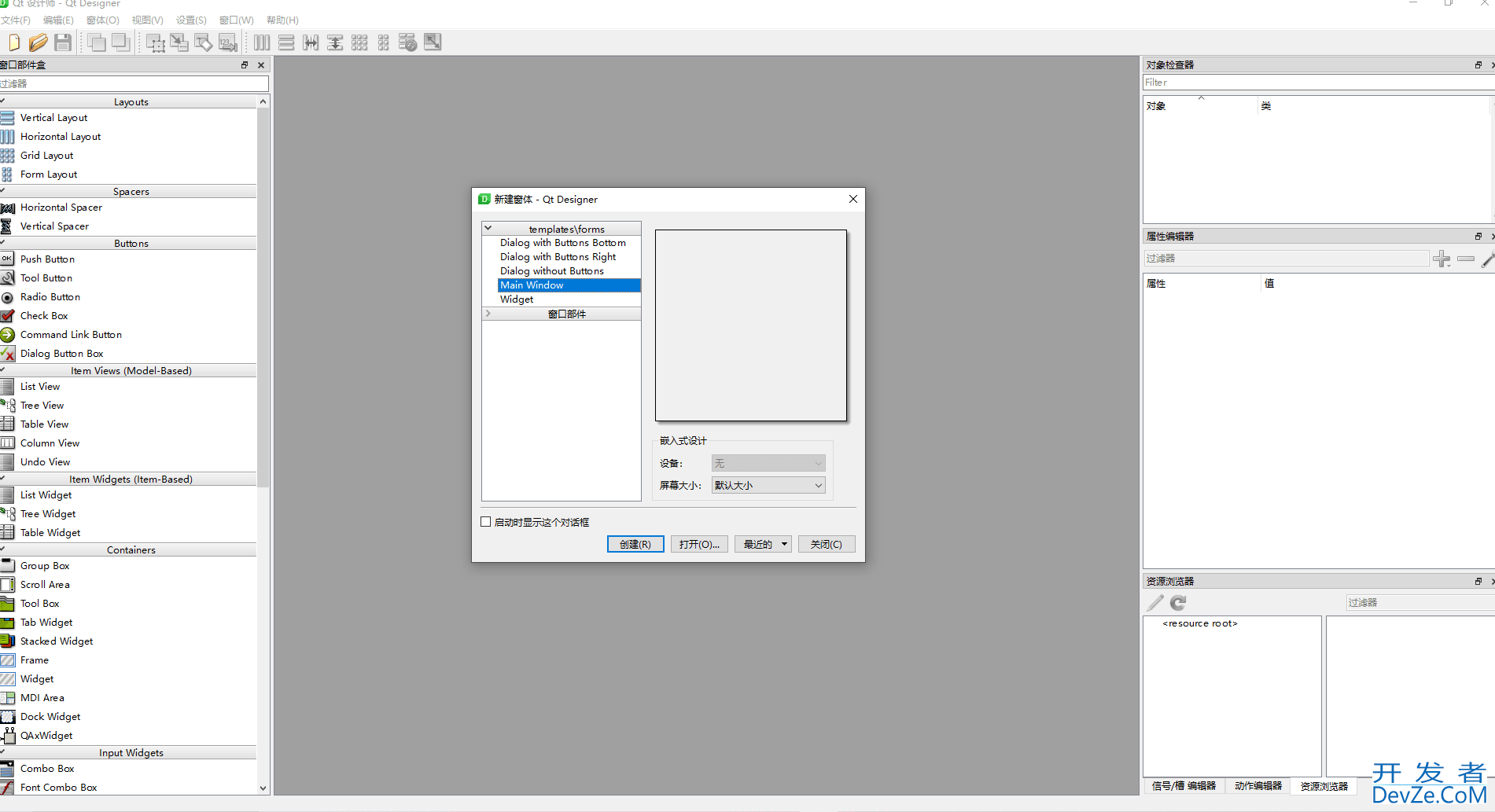The width and height of the screenshot is (1495, 812).
Task: Click the Send to Back toolbar icon
Action: 121,42
